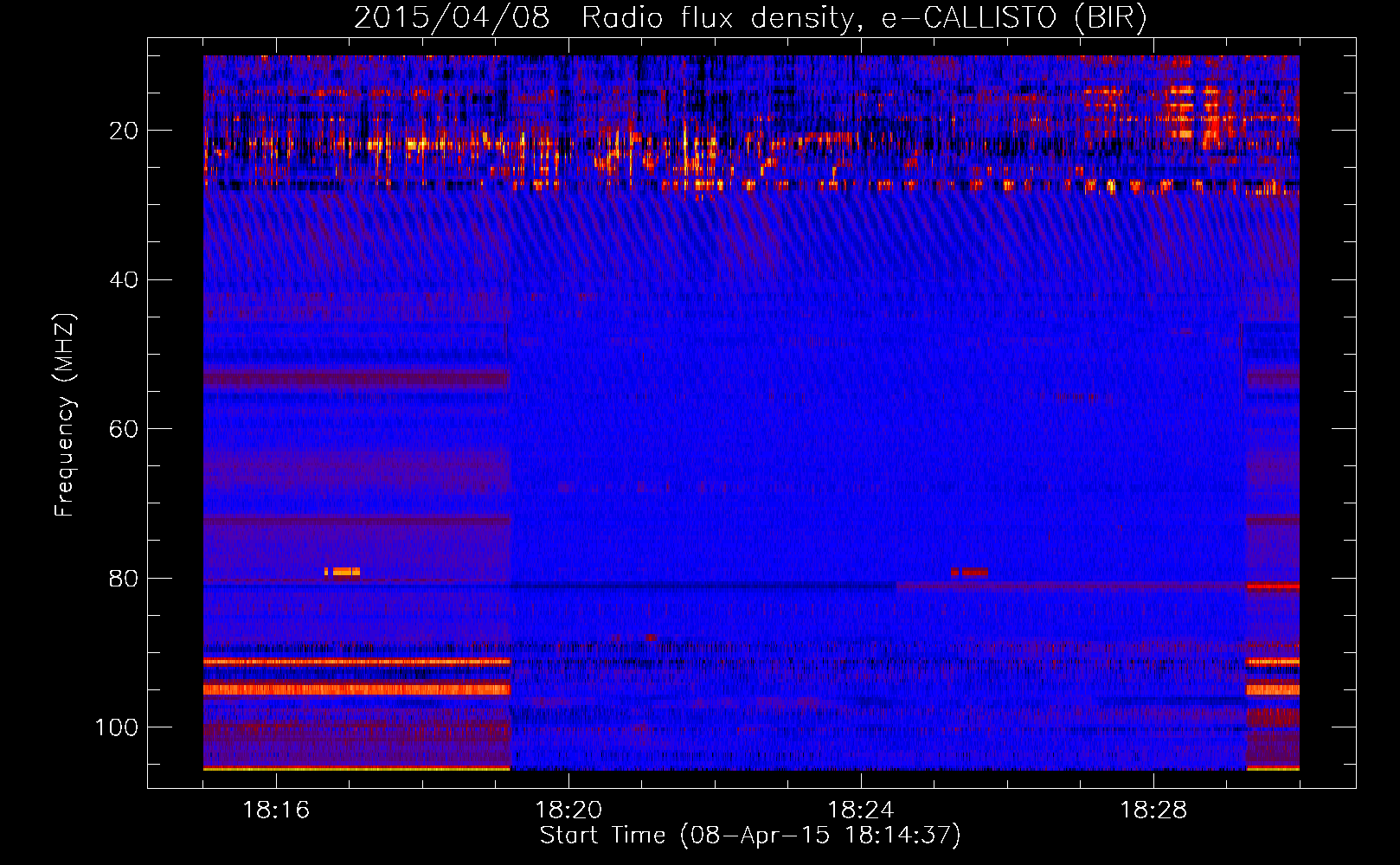Click the "Frequency (MHZ)" axis label

click(x=65, y=414)
